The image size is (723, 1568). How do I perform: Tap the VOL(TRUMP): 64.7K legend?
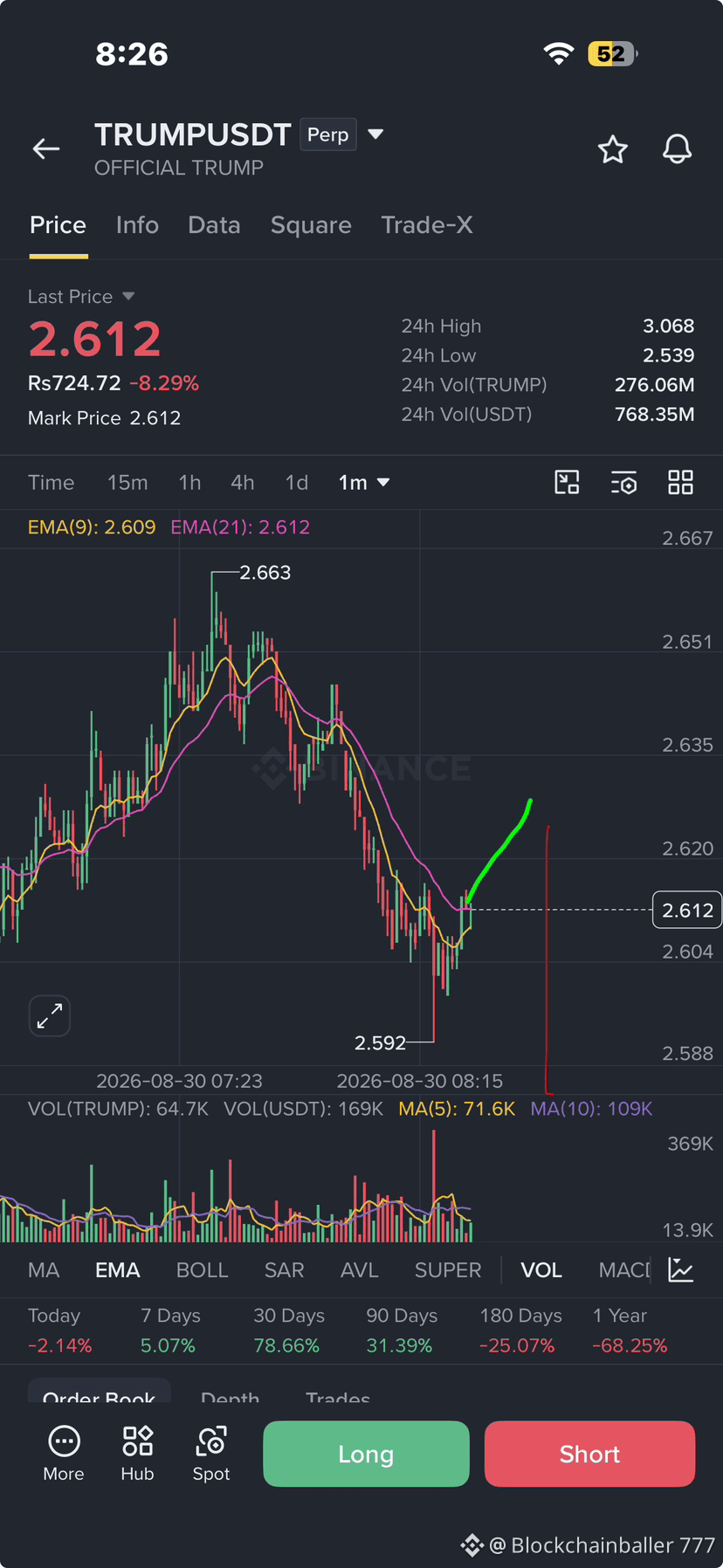[x=118, y=1109]
